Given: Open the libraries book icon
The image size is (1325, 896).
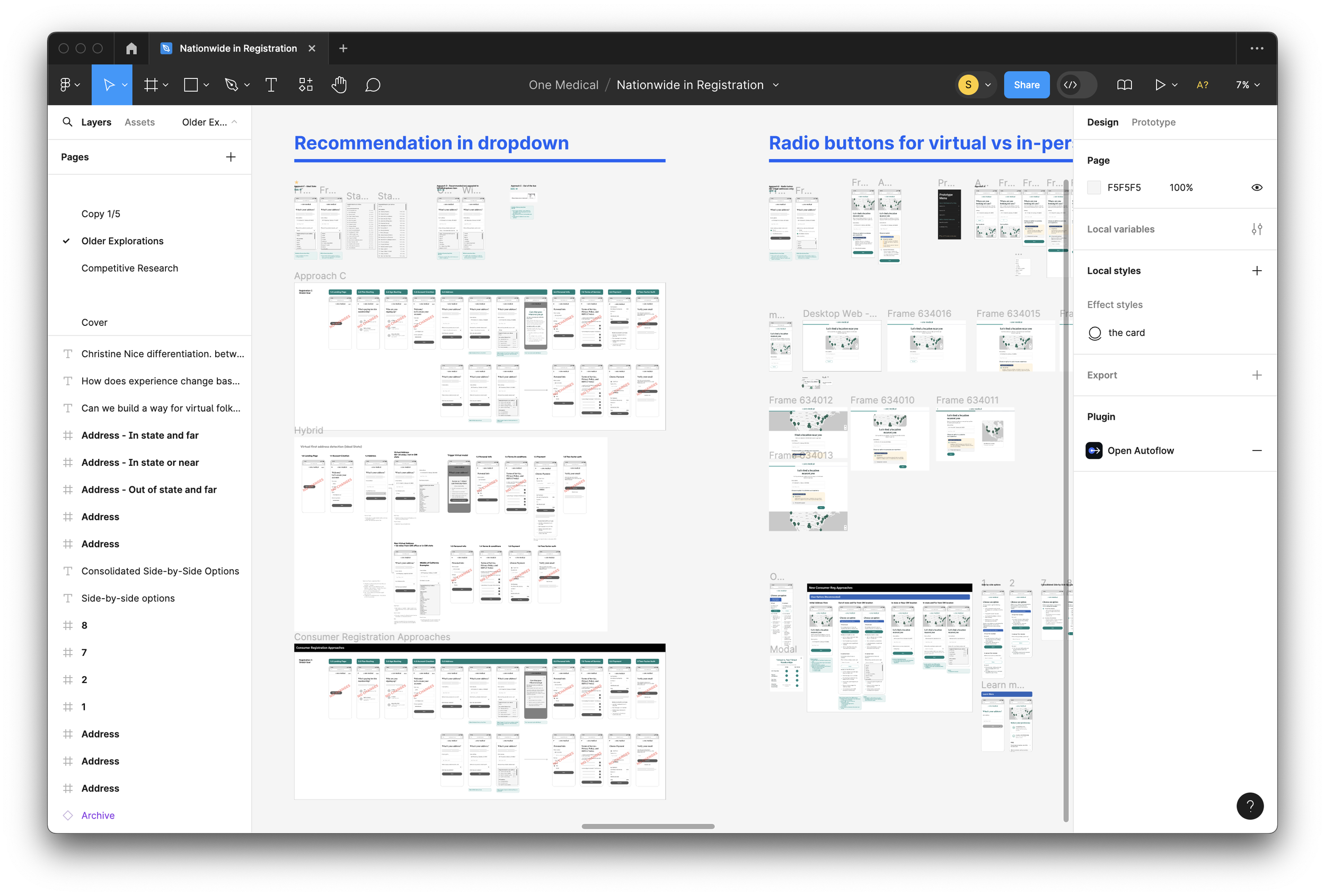Looking at the screenshot, I should 1124,85.
